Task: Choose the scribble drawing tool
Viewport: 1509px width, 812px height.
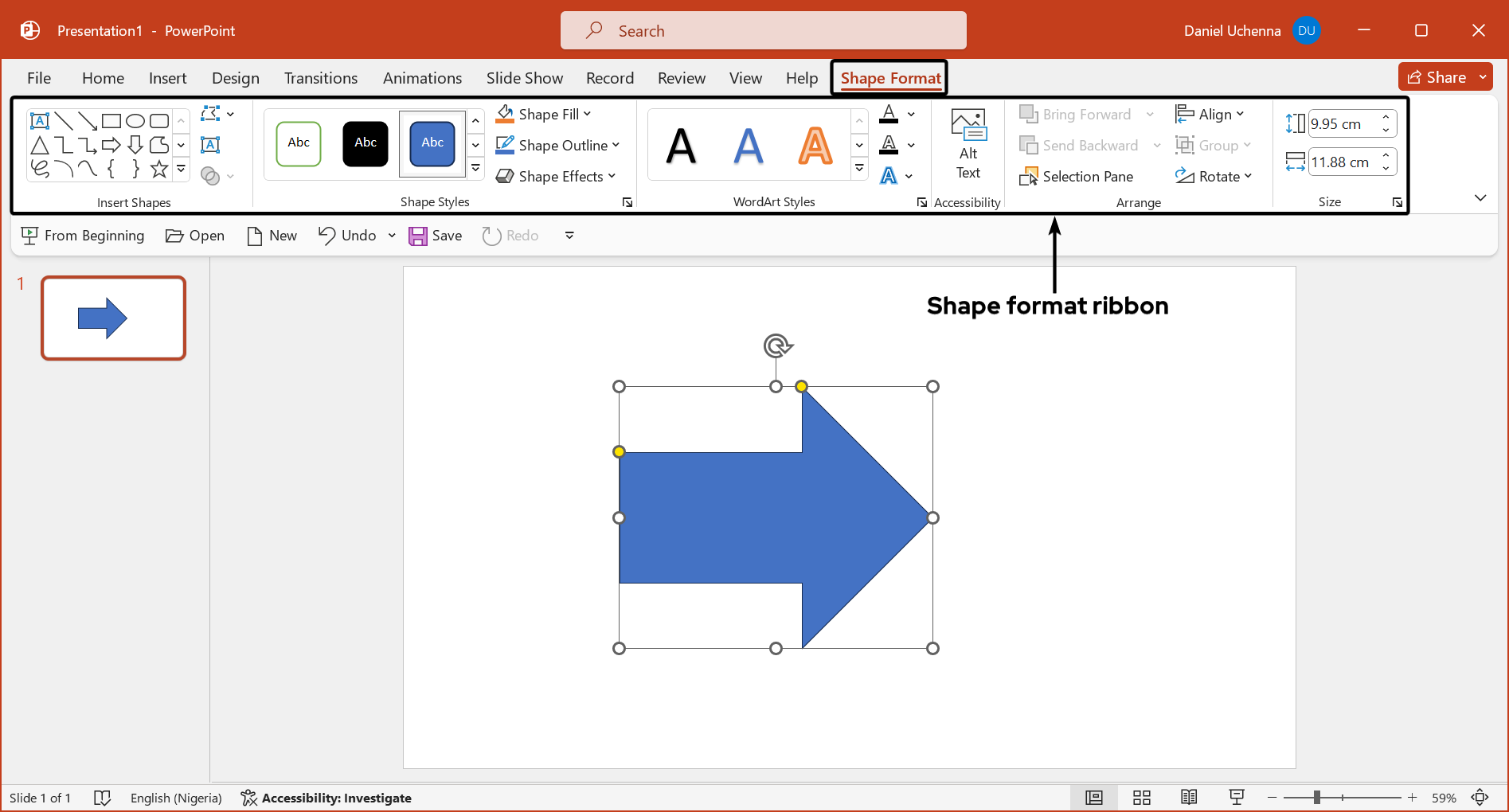Action: (x=41, y=168)
